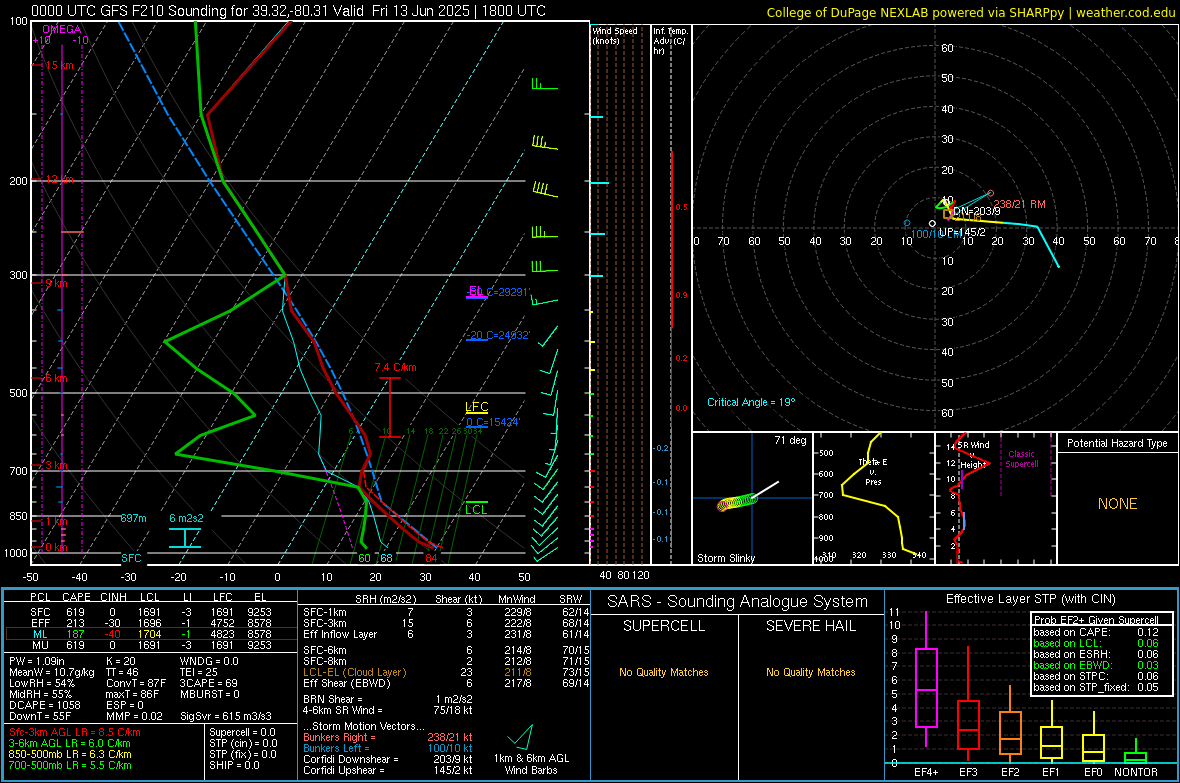Click the Prob EF2+ Given Supercell header
1180x783 pixels.
click(1096, 620)
